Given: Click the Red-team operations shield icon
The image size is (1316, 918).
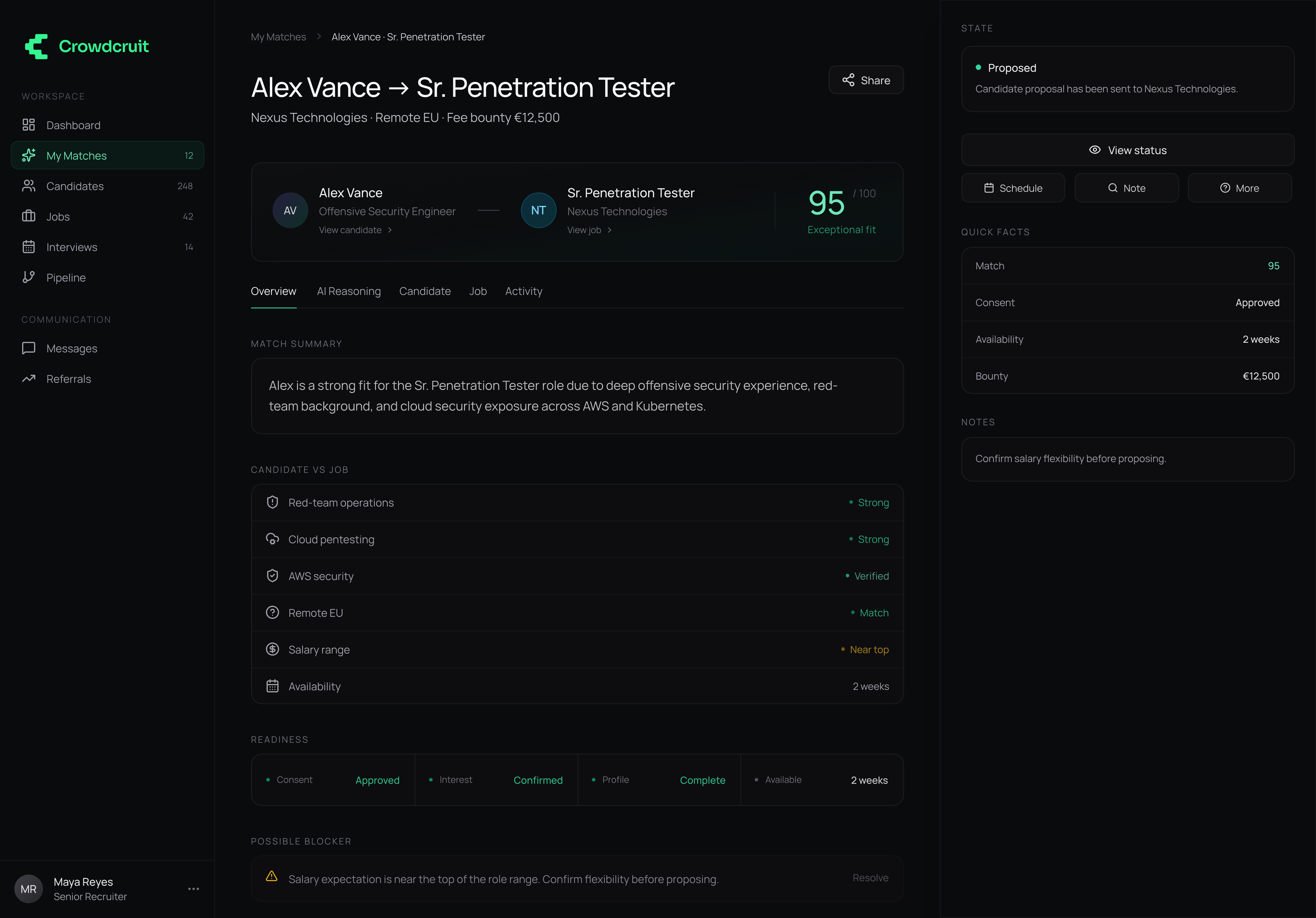Looking at the screenshot, I should point(272,502).
